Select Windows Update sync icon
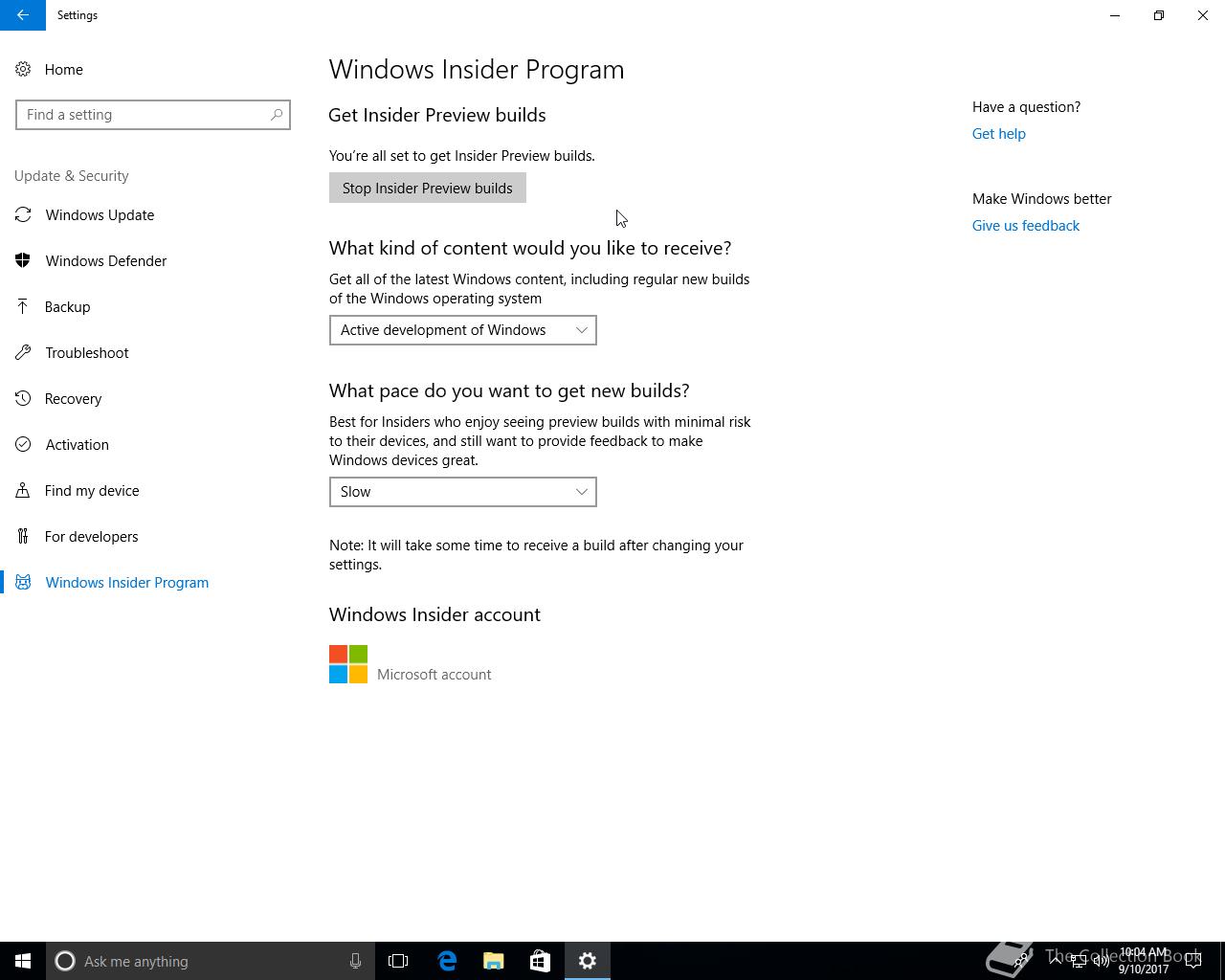The height and width of the screenshot is (980, 1225). [23, 214]
